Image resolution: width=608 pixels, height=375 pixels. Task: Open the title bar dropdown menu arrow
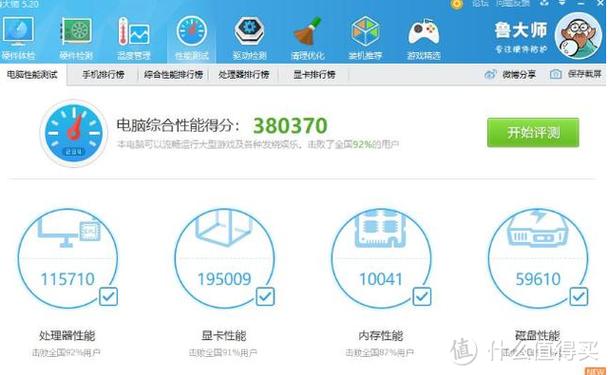coord(562,3)
